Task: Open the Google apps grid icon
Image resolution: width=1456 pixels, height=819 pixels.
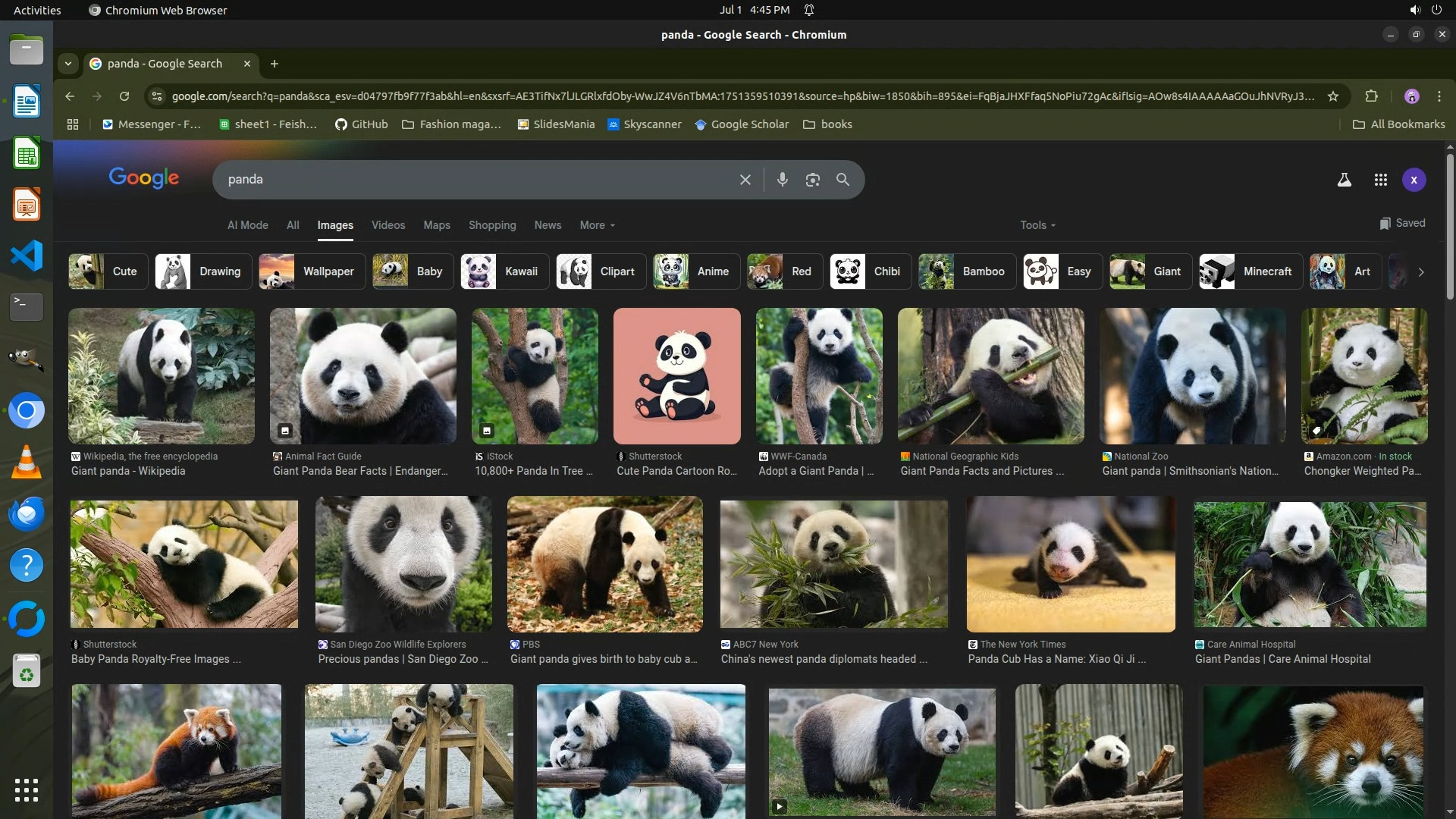Action: [x=1380, y=180]
